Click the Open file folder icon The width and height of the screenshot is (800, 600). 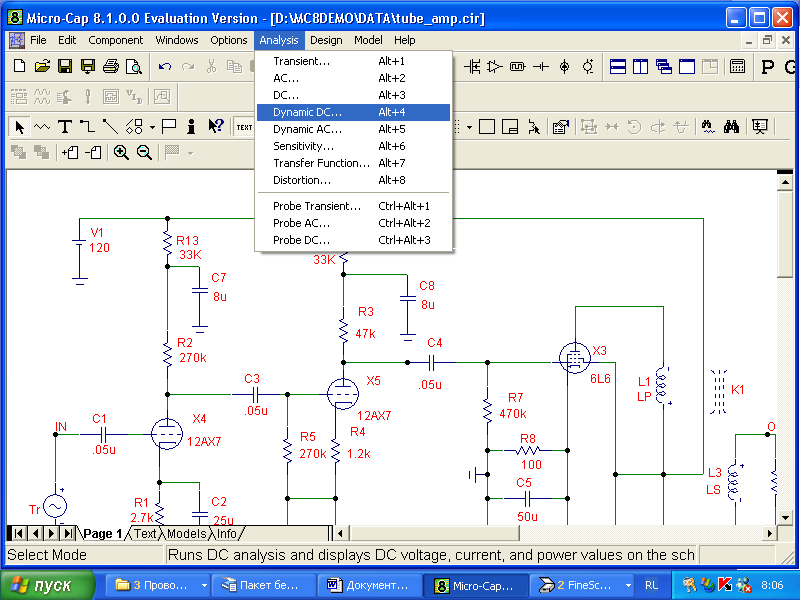[41, 67]
